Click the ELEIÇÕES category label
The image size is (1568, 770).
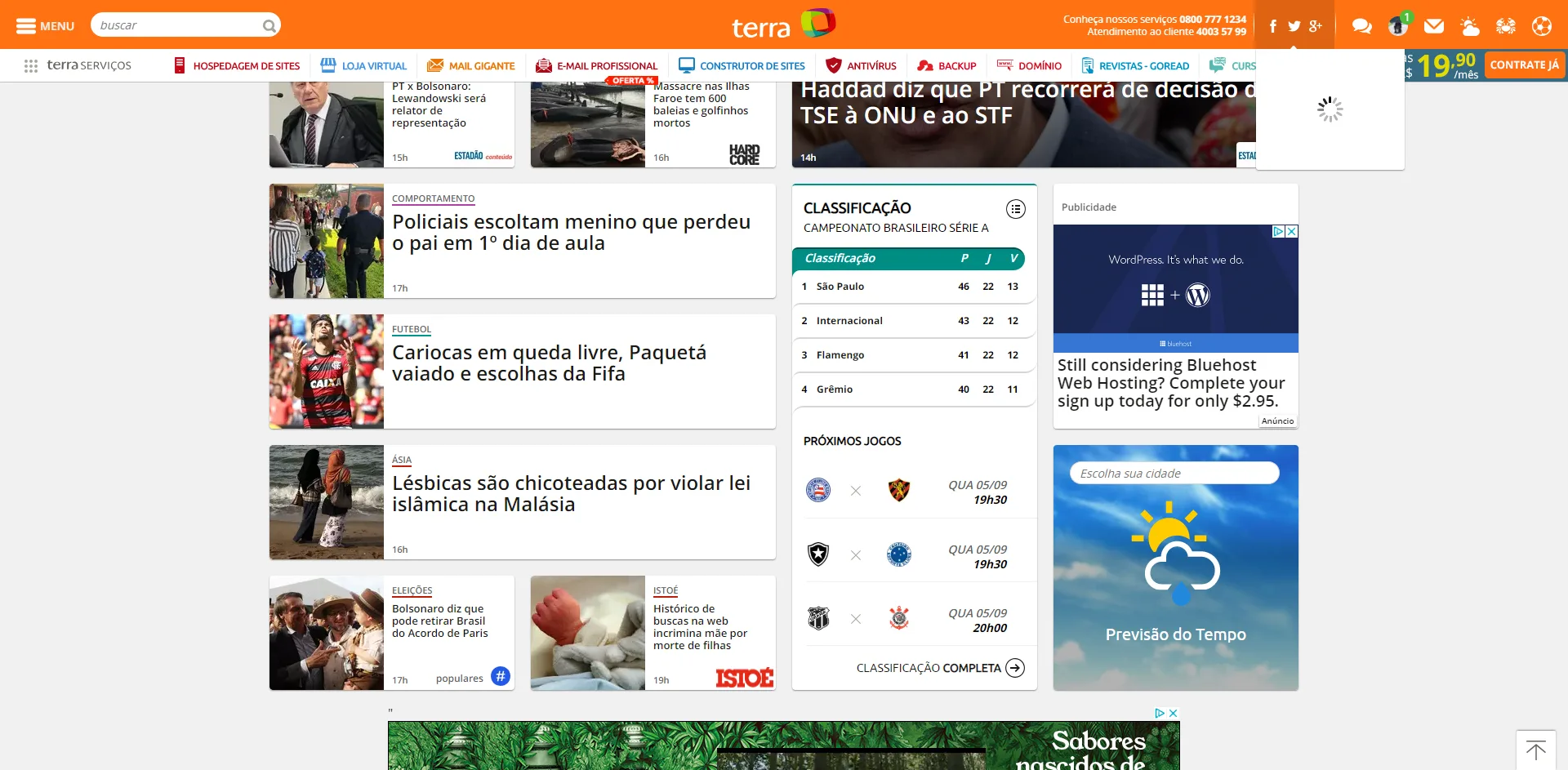(x=412, y=590)
